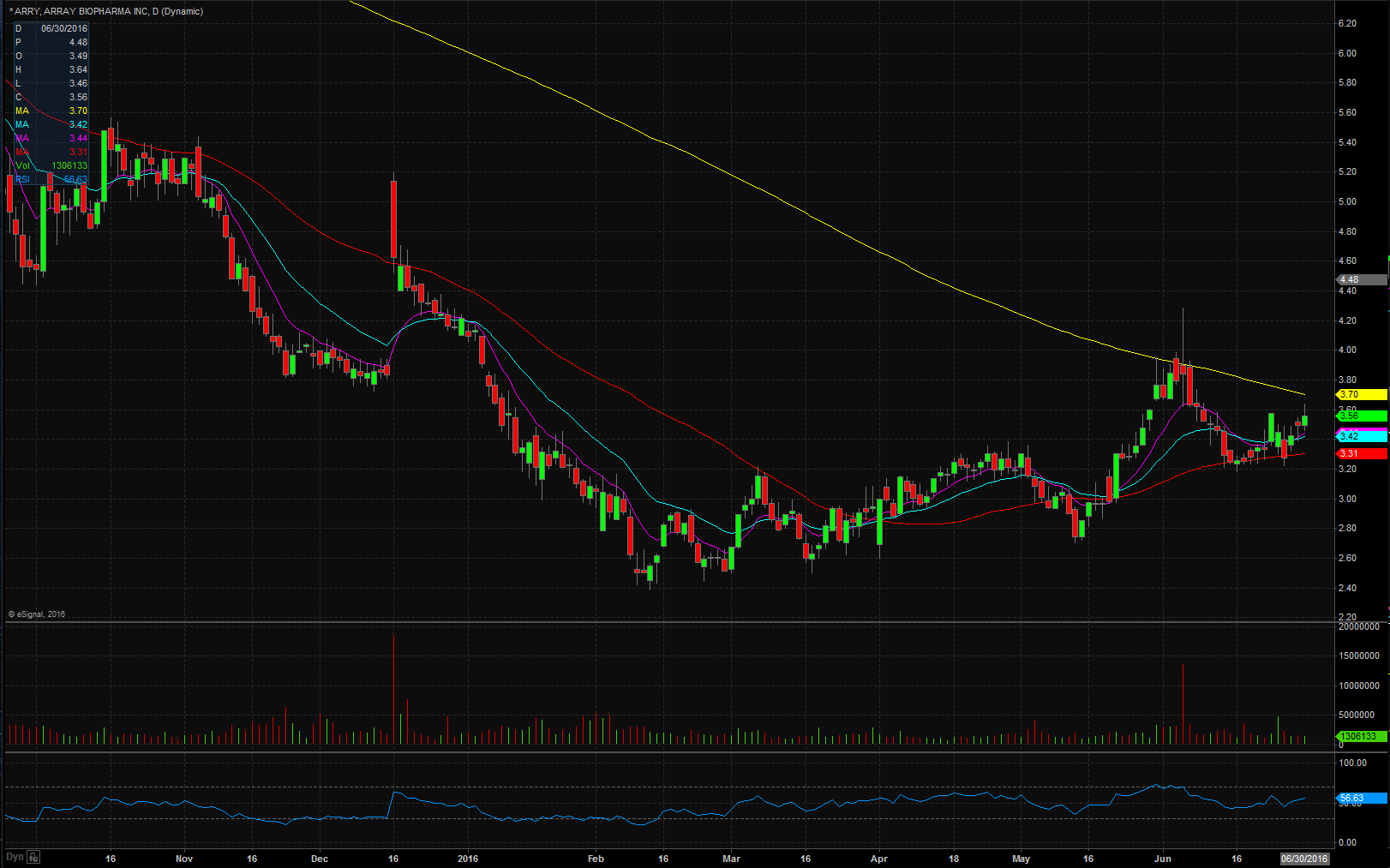Click the Nov label on time axis
The width and height of the screenshot is (1390, 868).
184,859
